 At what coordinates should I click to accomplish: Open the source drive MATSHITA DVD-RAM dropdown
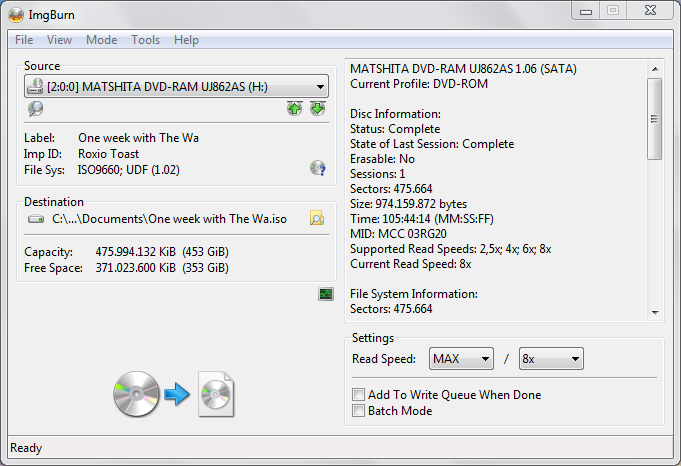tap(176, 87)
